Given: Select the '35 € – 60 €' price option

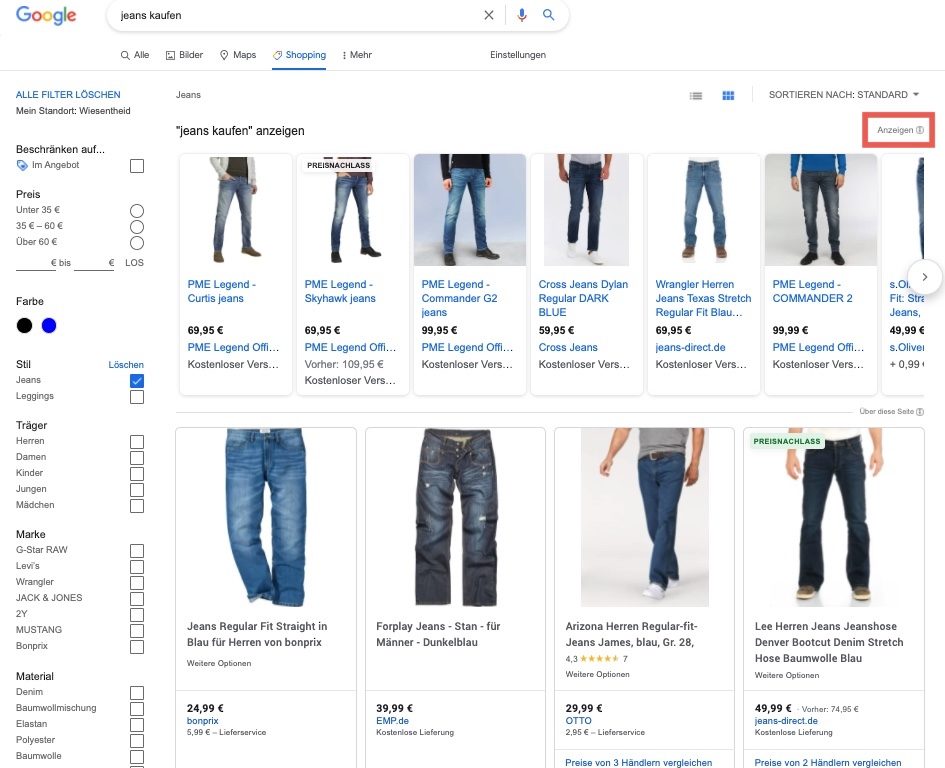Looking at the screenshot, I should [x=137, y=227].
